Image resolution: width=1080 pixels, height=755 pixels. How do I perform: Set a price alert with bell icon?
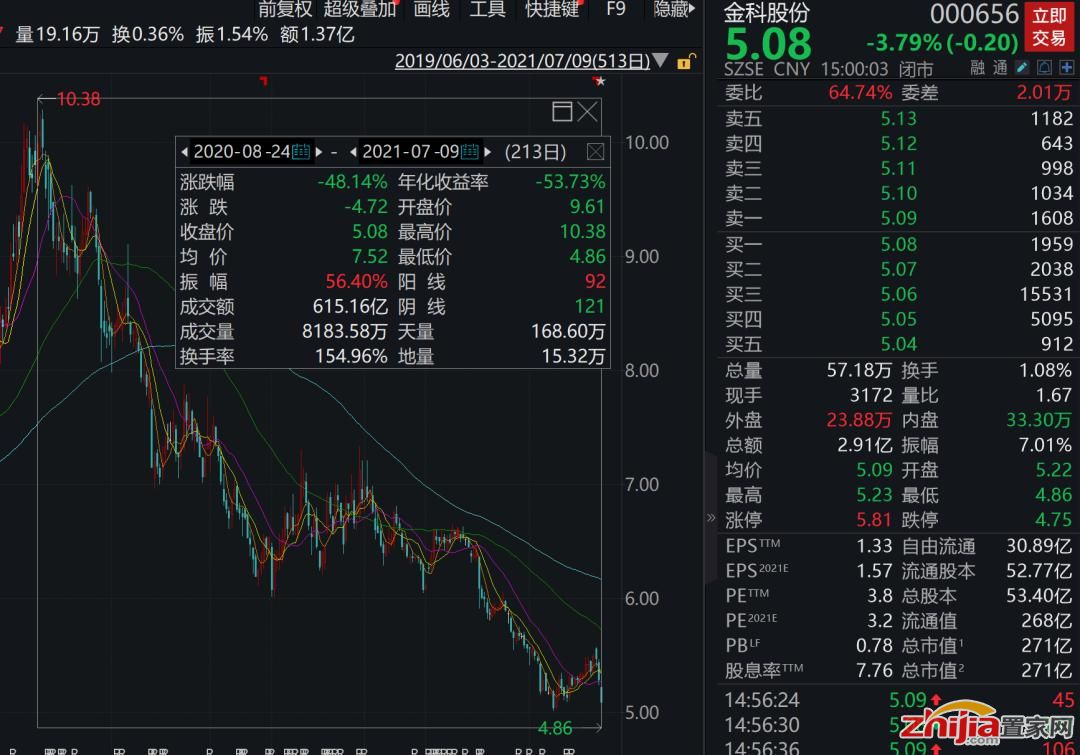click(1044, 68)
